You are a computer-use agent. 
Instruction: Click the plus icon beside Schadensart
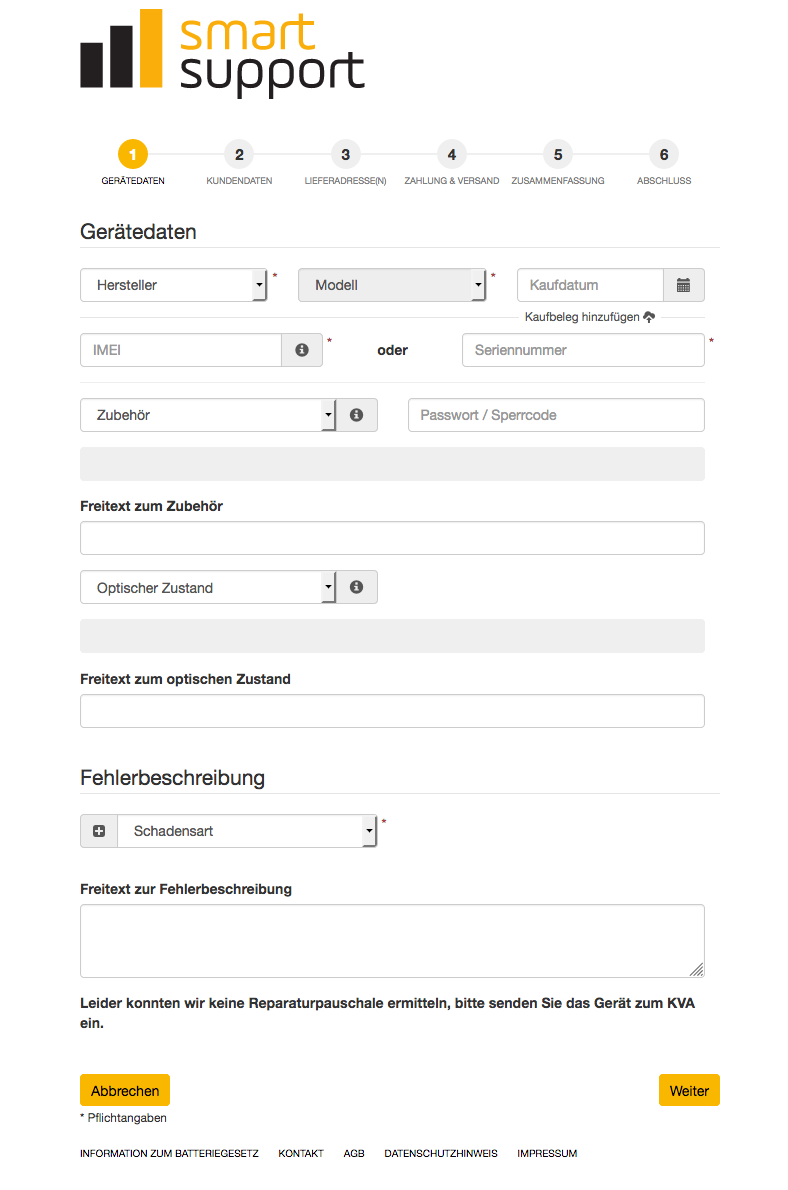(99, 831)
